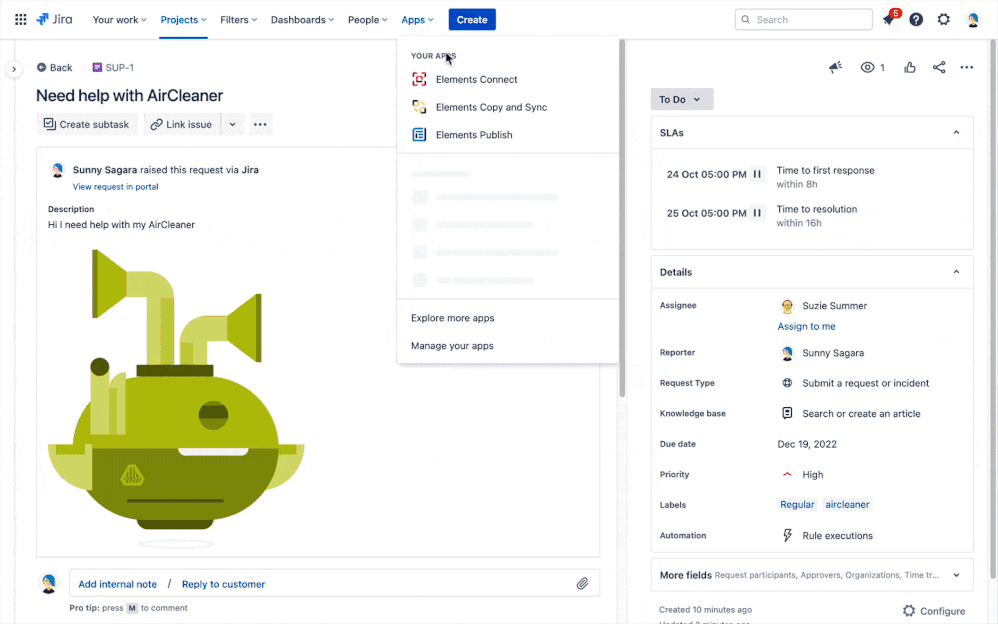Click the attachment paperclip icon
998x624 pixels.
pos(582,583)
